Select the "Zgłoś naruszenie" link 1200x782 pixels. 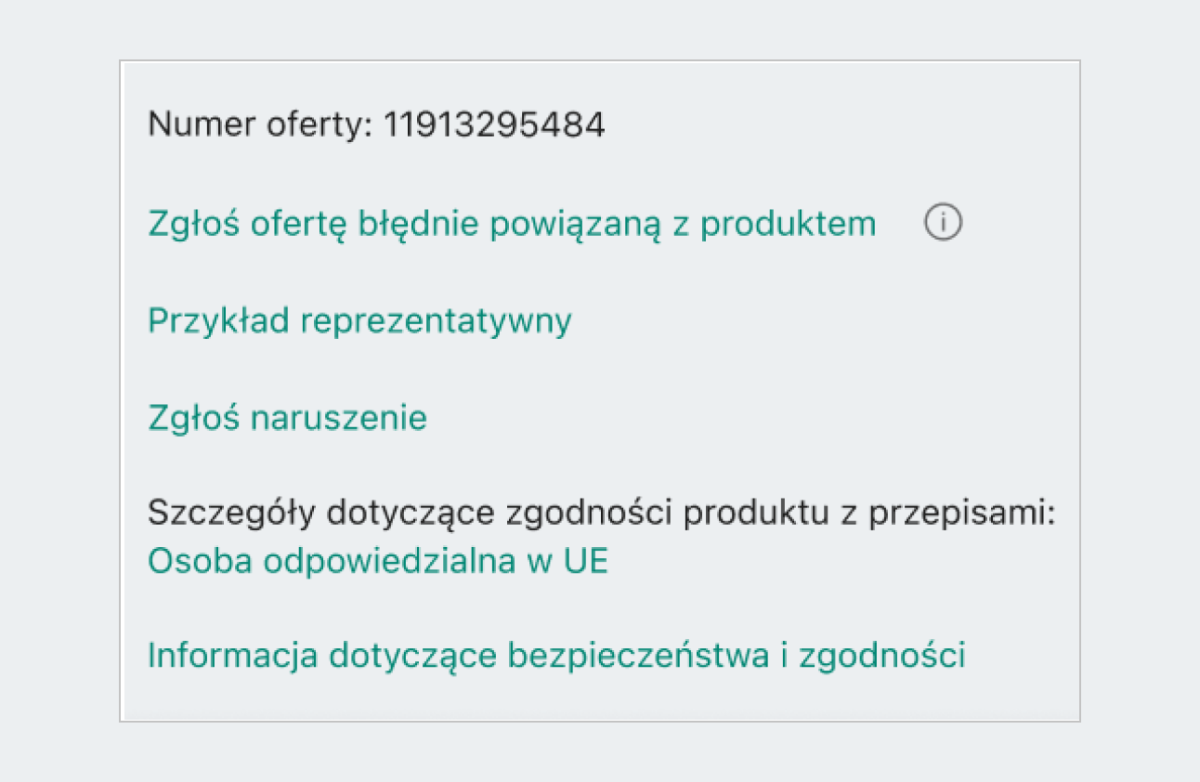287,417
